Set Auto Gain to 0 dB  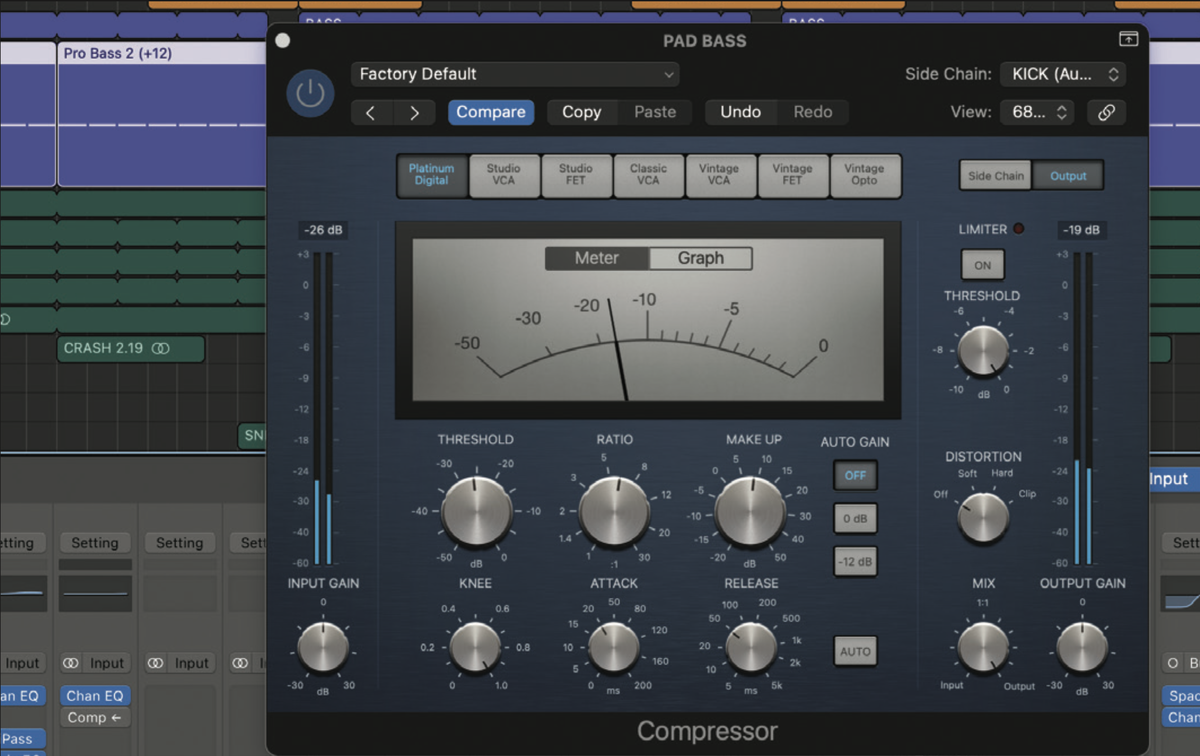(x=855, y=518)
